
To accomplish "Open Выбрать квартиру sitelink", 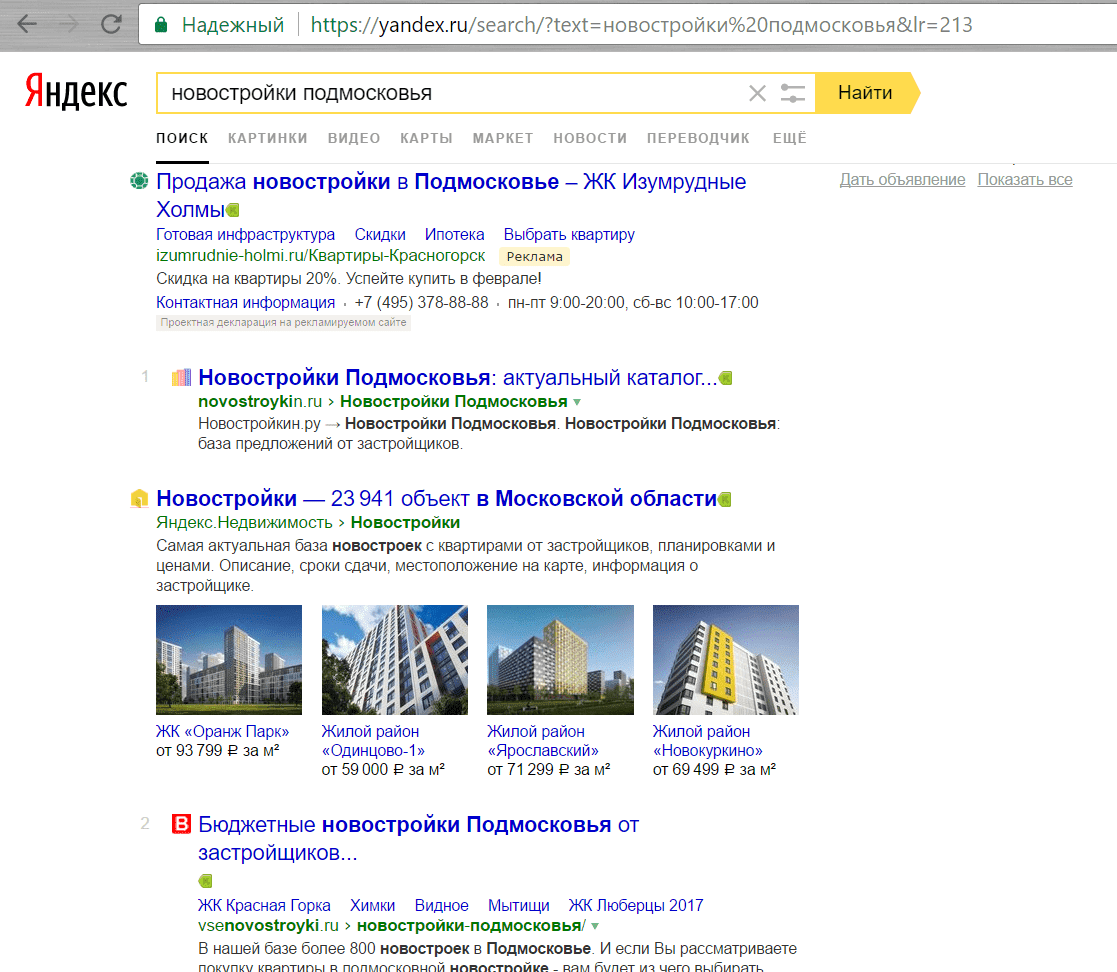I will [568, 234].
